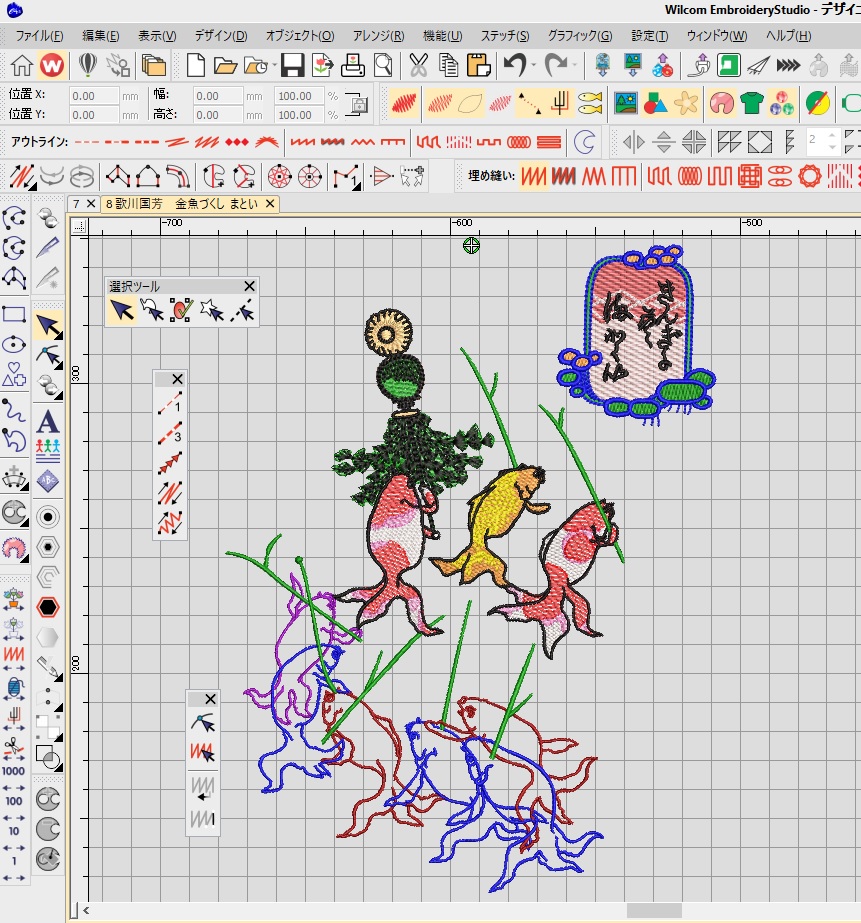The height and width of the screenshot is (923, 861).
Task: Create a new blank design document
Action: coord(195,65)
